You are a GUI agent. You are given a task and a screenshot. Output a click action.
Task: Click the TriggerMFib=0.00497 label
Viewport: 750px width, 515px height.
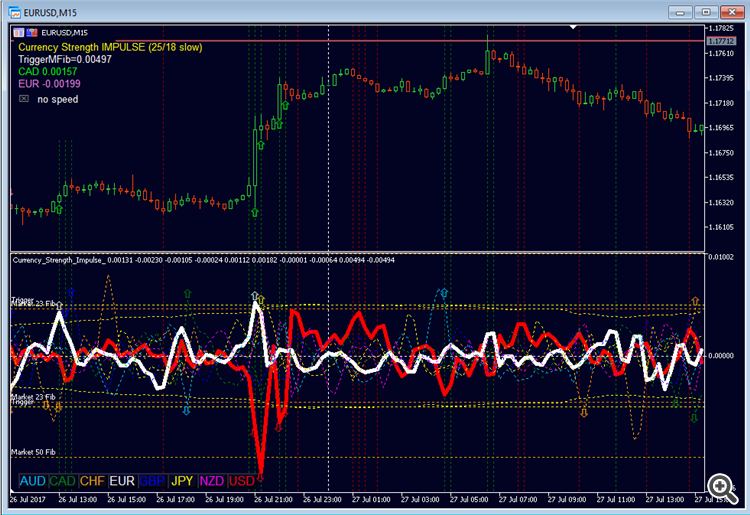pyautogui.click(x=65, y=59)
